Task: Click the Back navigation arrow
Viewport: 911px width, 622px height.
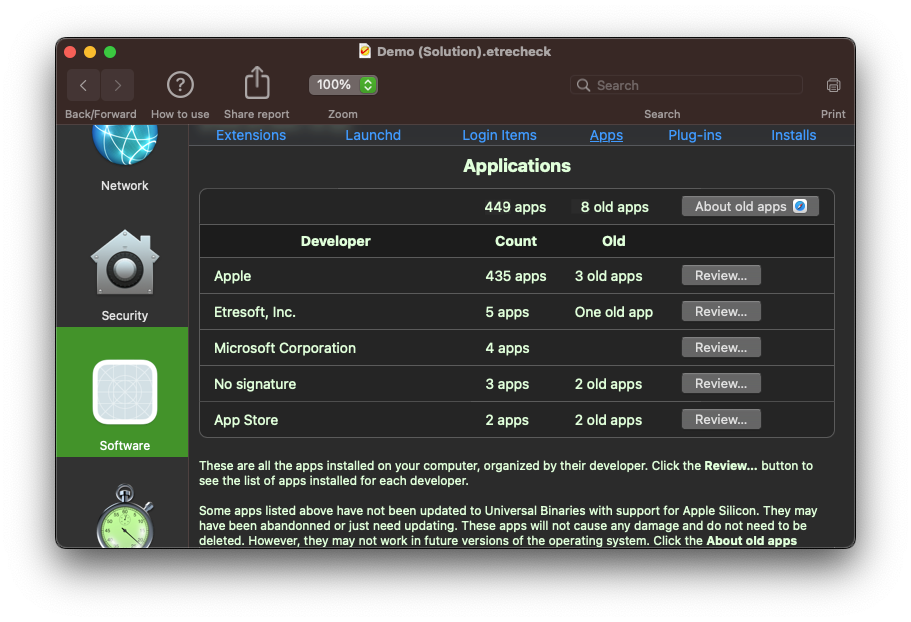Action: coord(84,86)
